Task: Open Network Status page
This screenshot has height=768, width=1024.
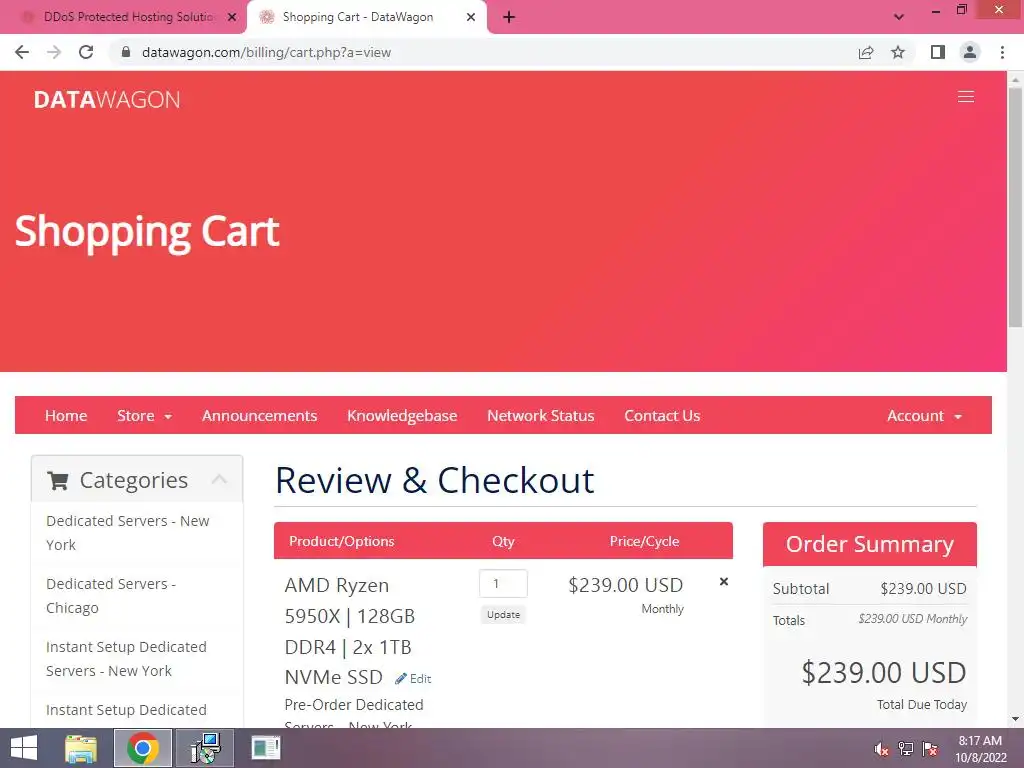Action: [x=541, y=416]
